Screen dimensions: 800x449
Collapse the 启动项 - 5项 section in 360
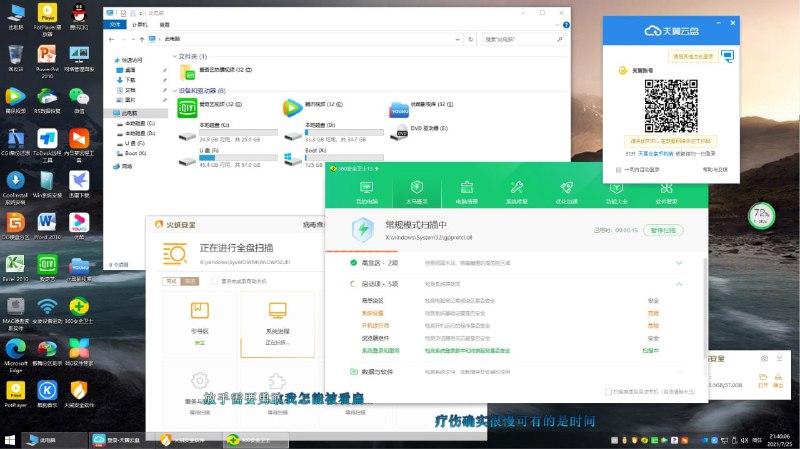(679, 284)
